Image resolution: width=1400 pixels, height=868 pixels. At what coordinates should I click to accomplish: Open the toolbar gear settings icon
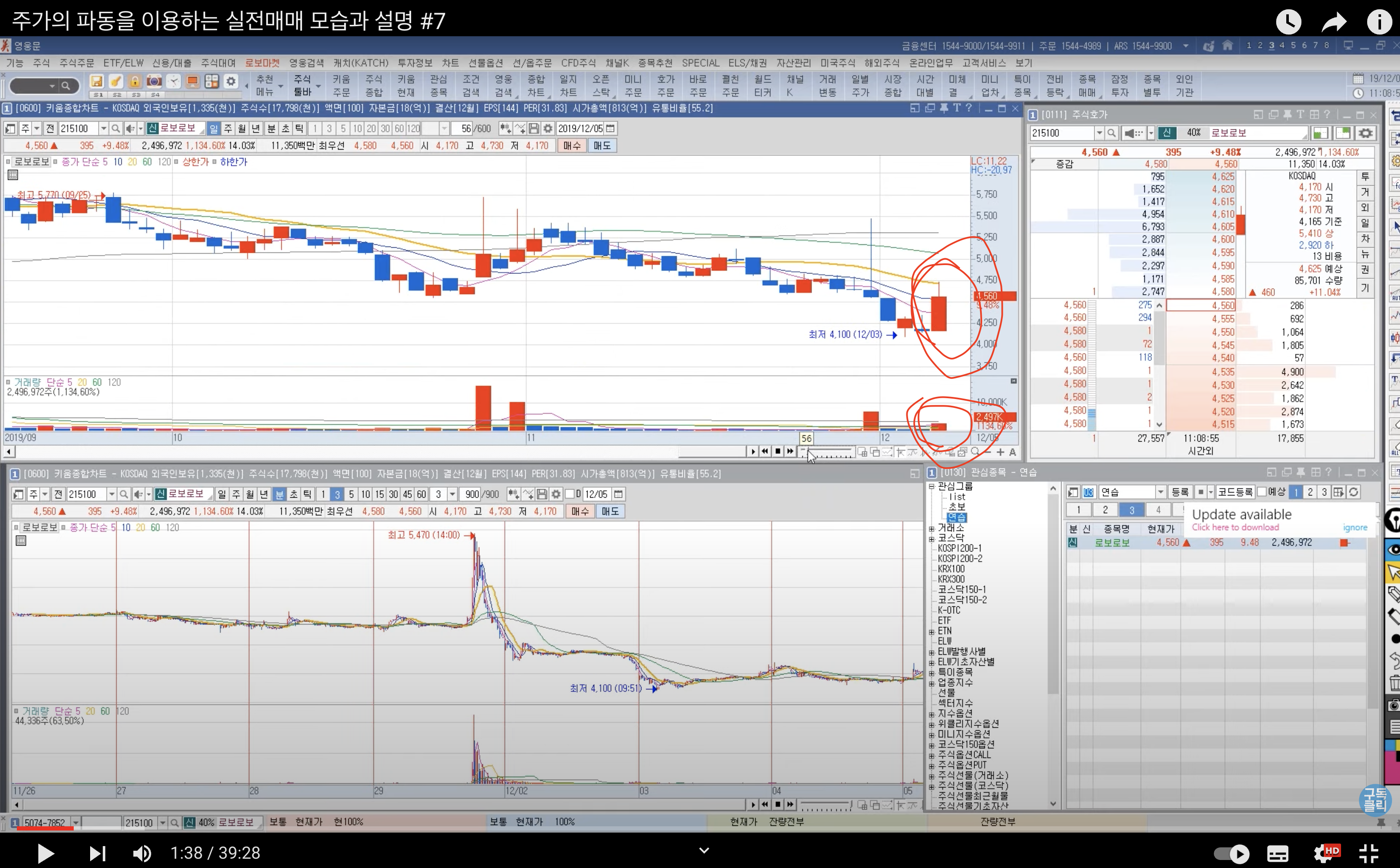(x=231, y=81)
